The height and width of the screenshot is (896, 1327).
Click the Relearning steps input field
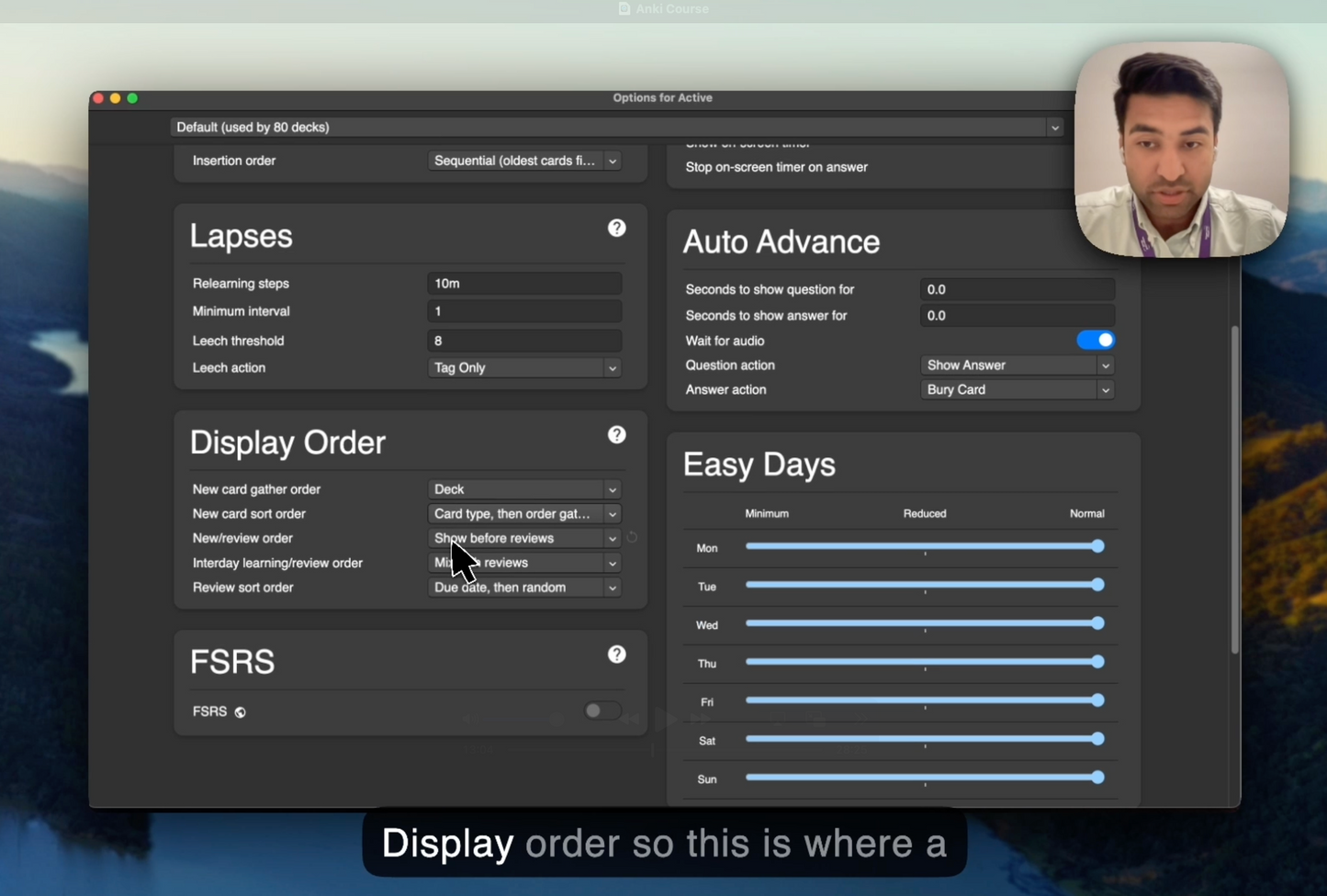[x=523, y=284]
